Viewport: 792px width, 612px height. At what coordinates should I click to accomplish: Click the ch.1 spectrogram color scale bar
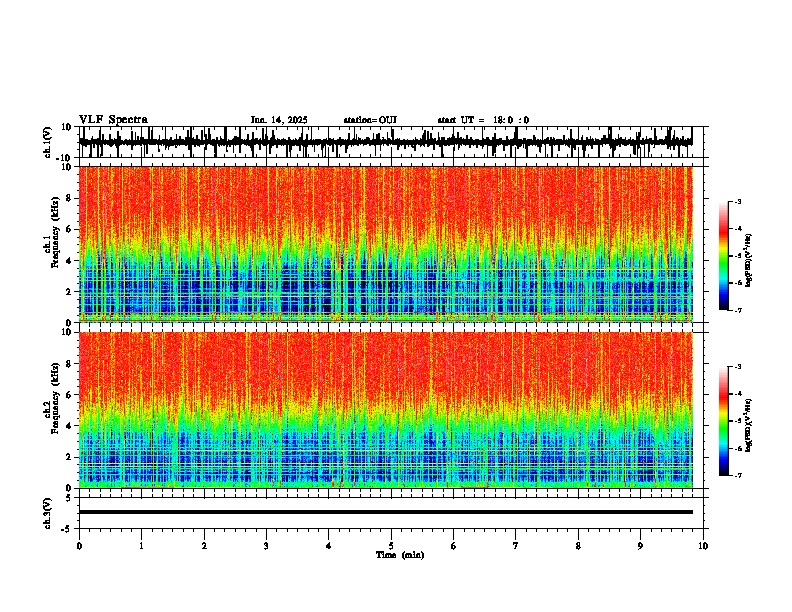pos(724,256)
